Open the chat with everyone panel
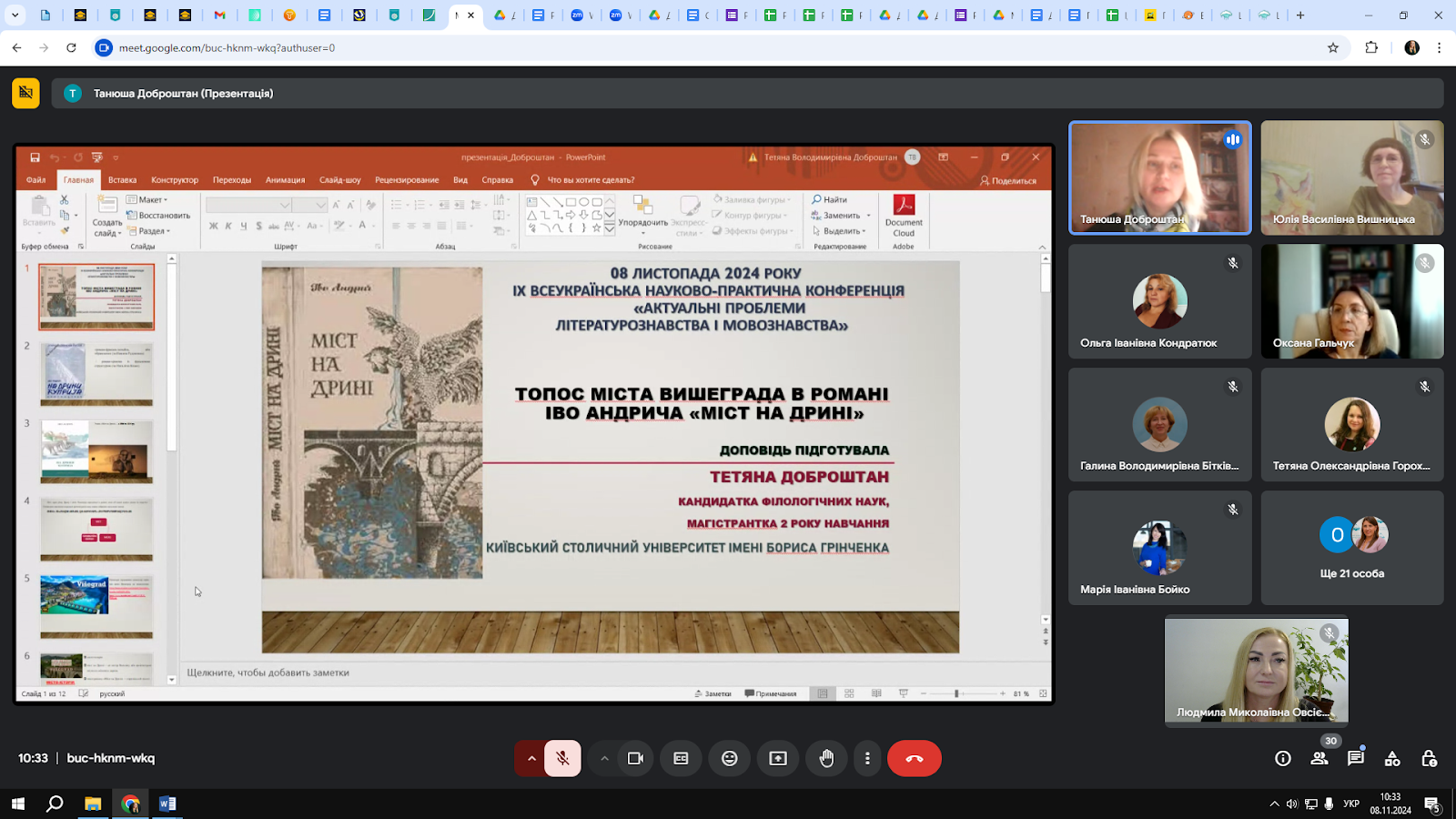The height and width of the screenshot is (819, 1456). [1356, 758]
